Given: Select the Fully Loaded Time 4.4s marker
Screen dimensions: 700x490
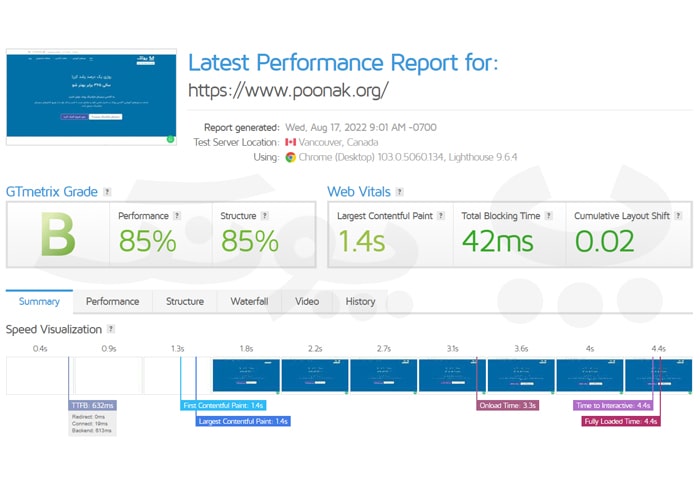Looking at the screenshot, I should [621, 421].
